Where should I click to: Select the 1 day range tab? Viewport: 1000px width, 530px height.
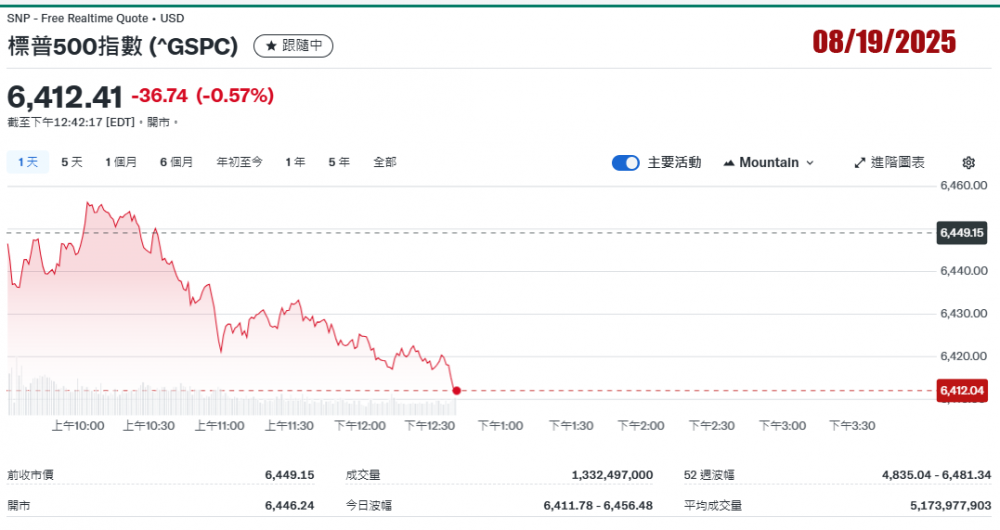pos(28,162)
